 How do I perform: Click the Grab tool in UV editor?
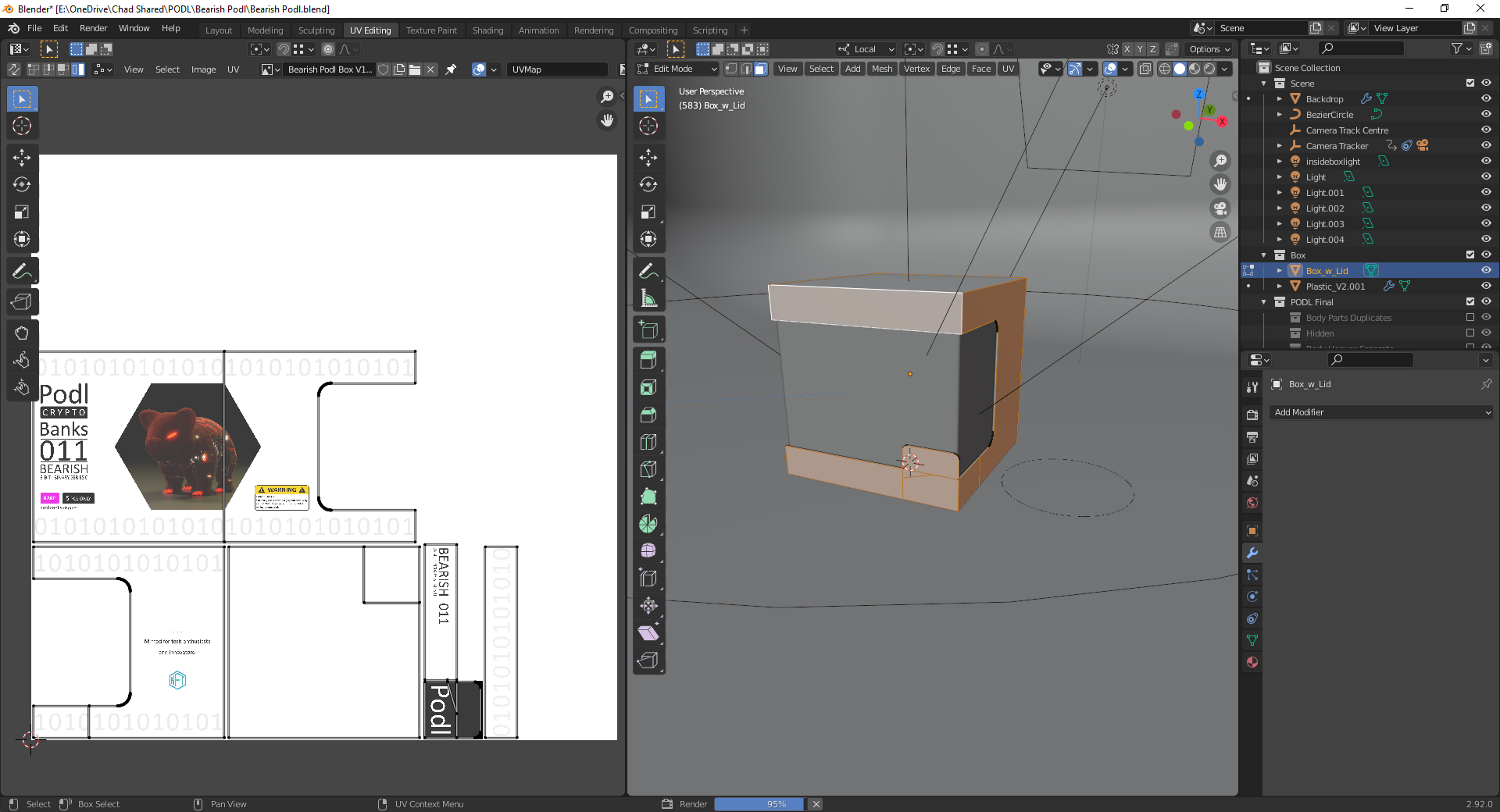tap(22, 333)
